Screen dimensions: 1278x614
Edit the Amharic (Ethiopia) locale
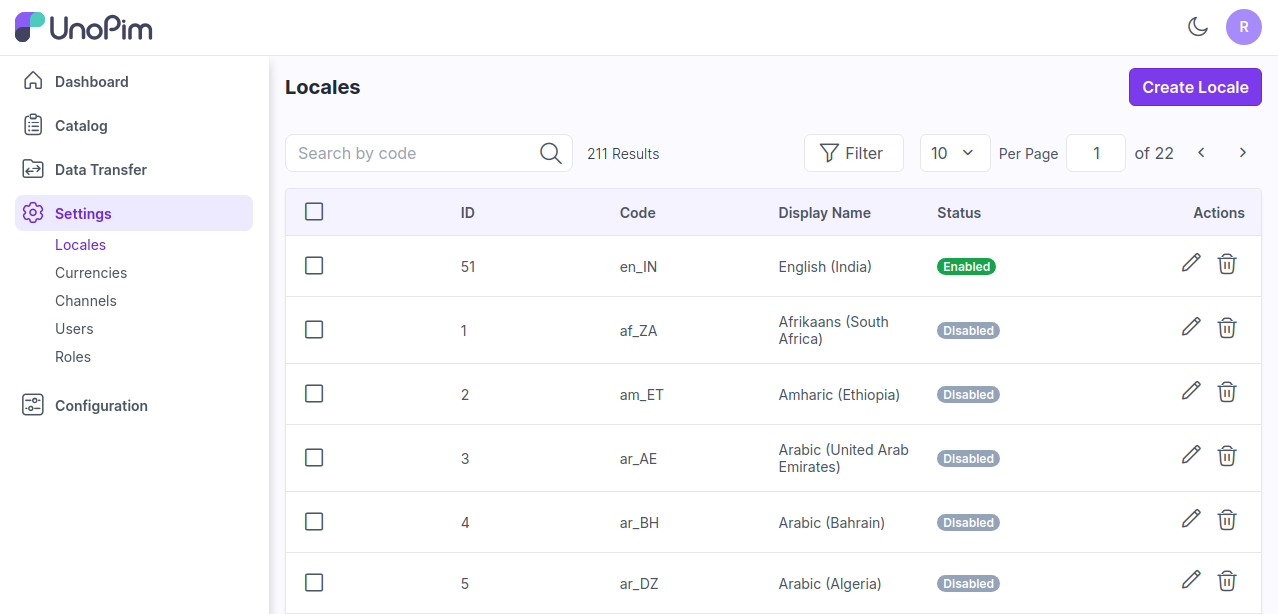1190,391
